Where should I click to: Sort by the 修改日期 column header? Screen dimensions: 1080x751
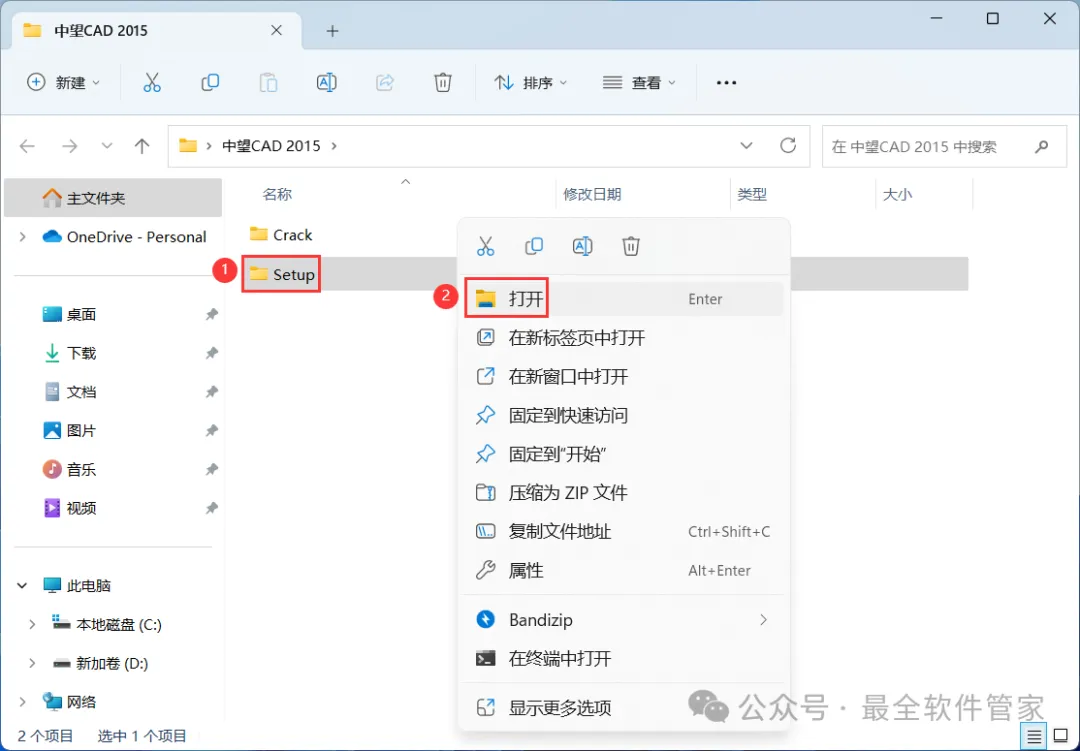coord(592,194)
